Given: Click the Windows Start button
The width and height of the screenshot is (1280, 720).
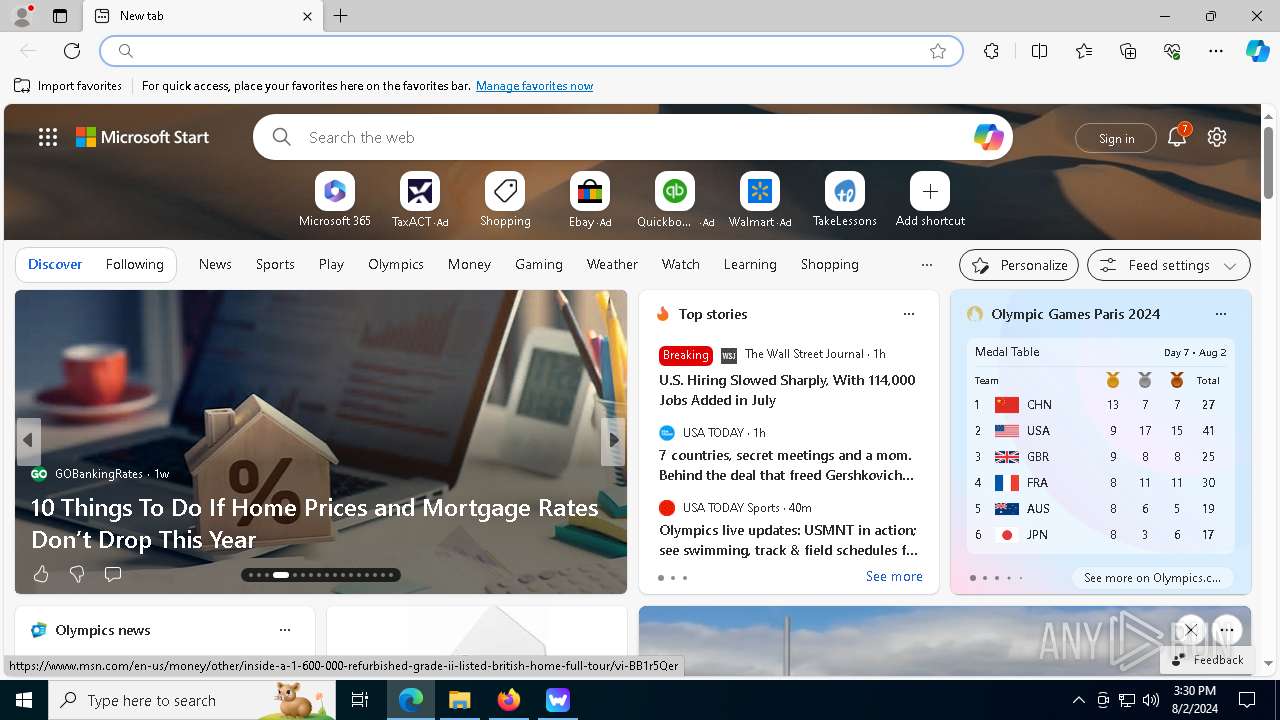Looking at the screenshot, I should click(x=24, y=700).
